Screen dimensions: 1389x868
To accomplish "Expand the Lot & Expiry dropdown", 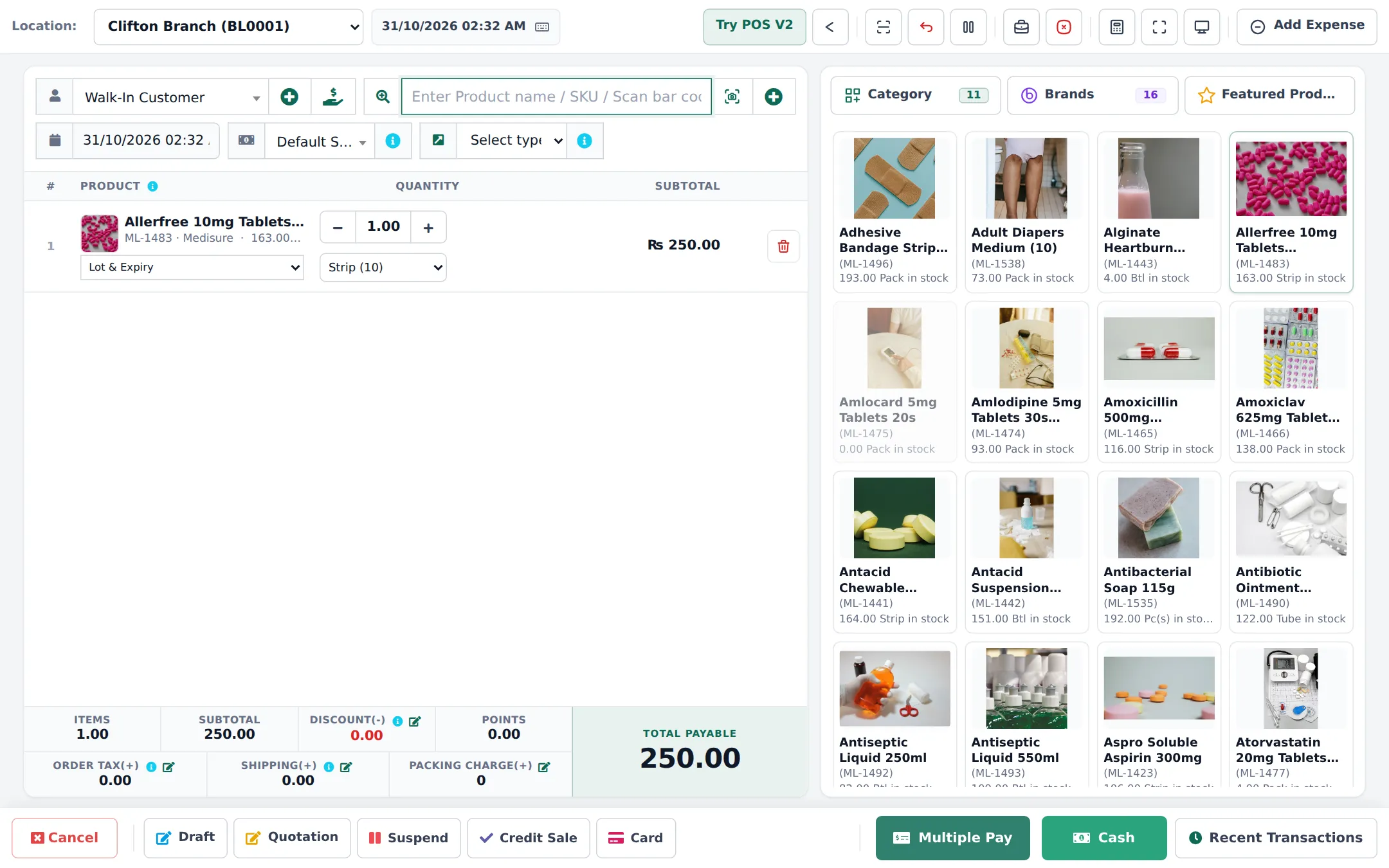I will click(x=192, y=267).
